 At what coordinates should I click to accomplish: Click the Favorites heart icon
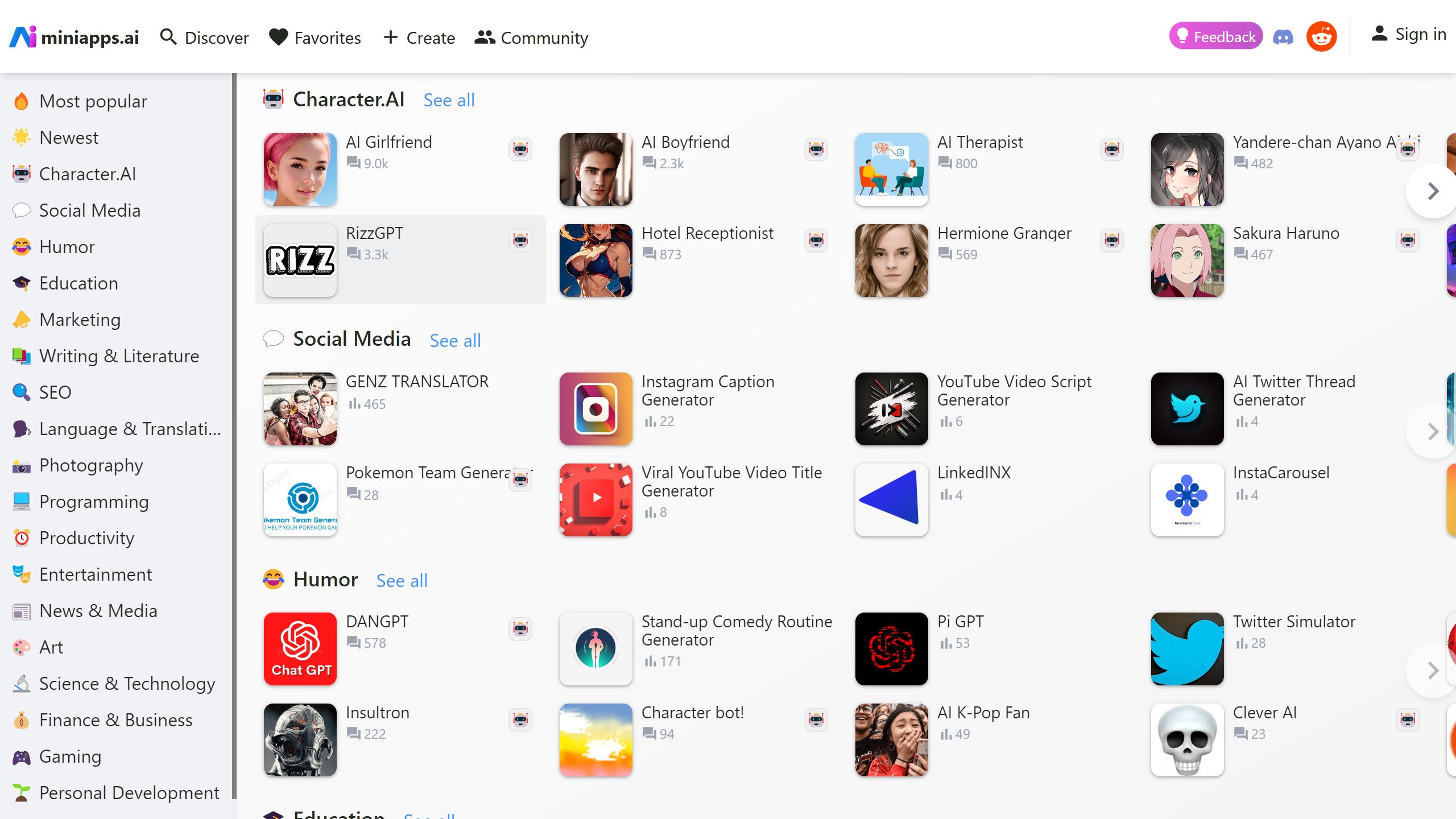tap(279, 38)
